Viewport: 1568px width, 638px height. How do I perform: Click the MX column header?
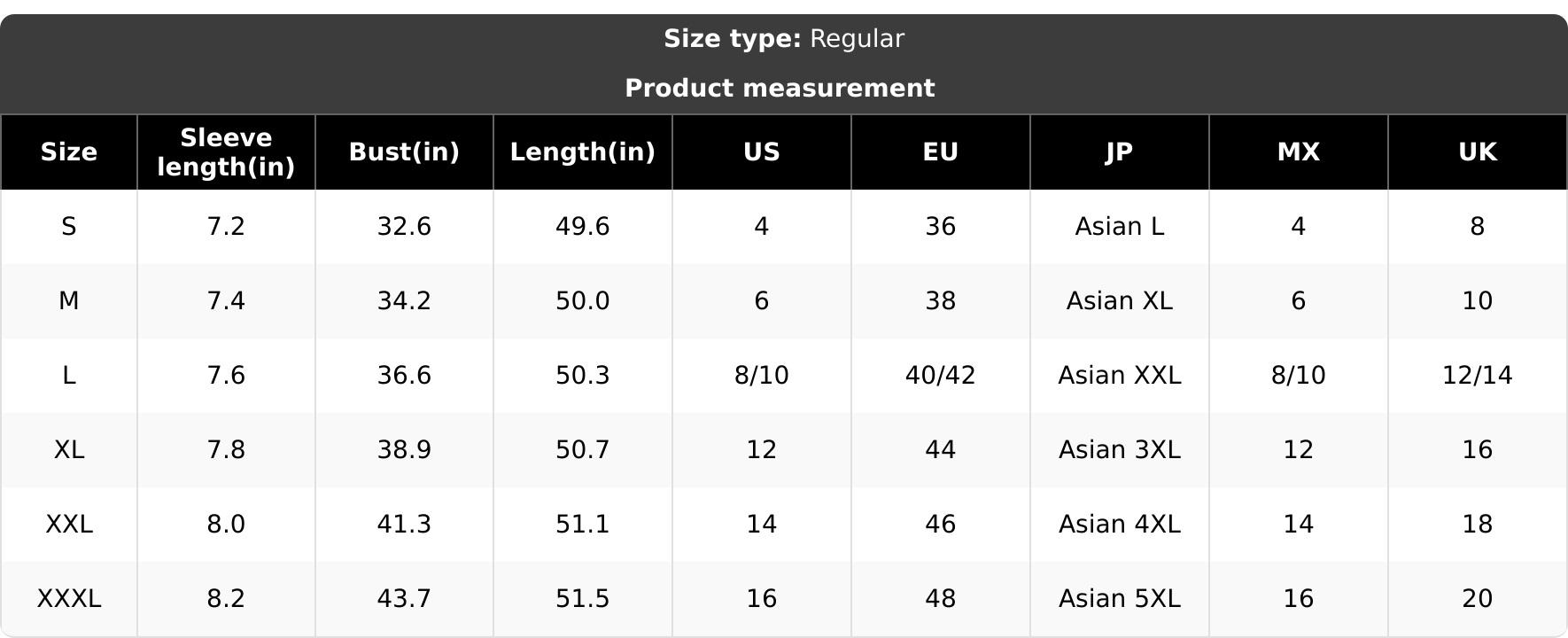coord(1299,152)
